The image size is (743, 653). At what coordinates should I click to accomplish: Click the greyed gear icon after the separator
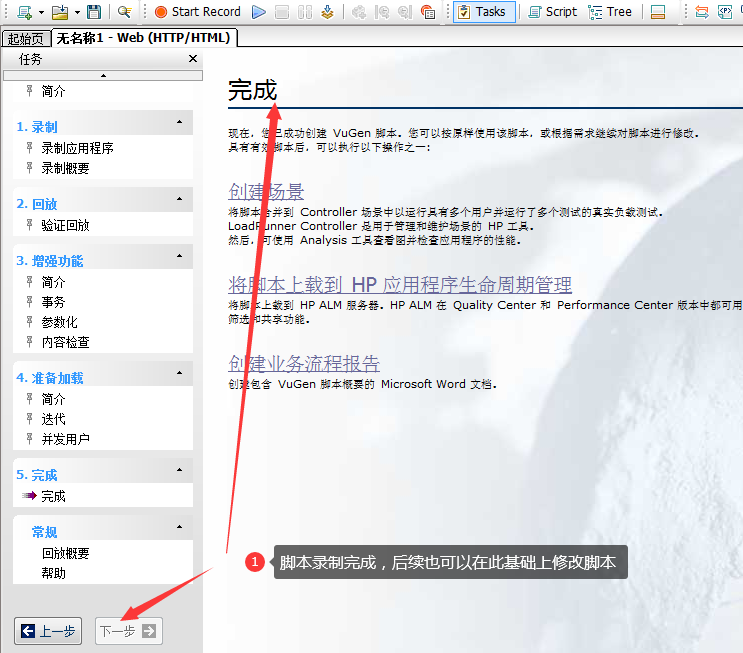click(359, 12)
